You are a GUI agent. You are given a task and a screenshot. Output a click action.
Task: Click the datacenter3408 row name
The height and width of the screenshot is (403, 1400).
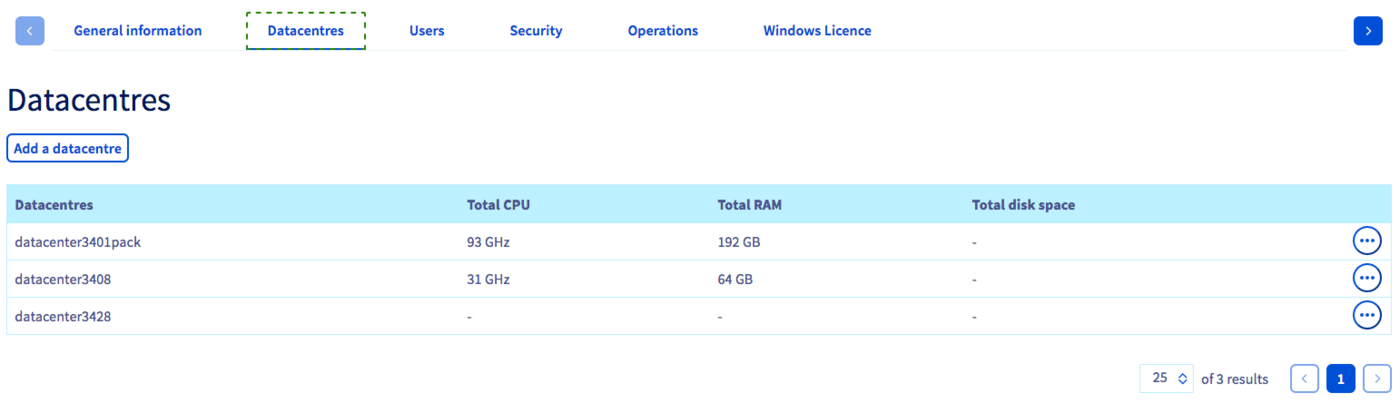click(x=63, y=279)
